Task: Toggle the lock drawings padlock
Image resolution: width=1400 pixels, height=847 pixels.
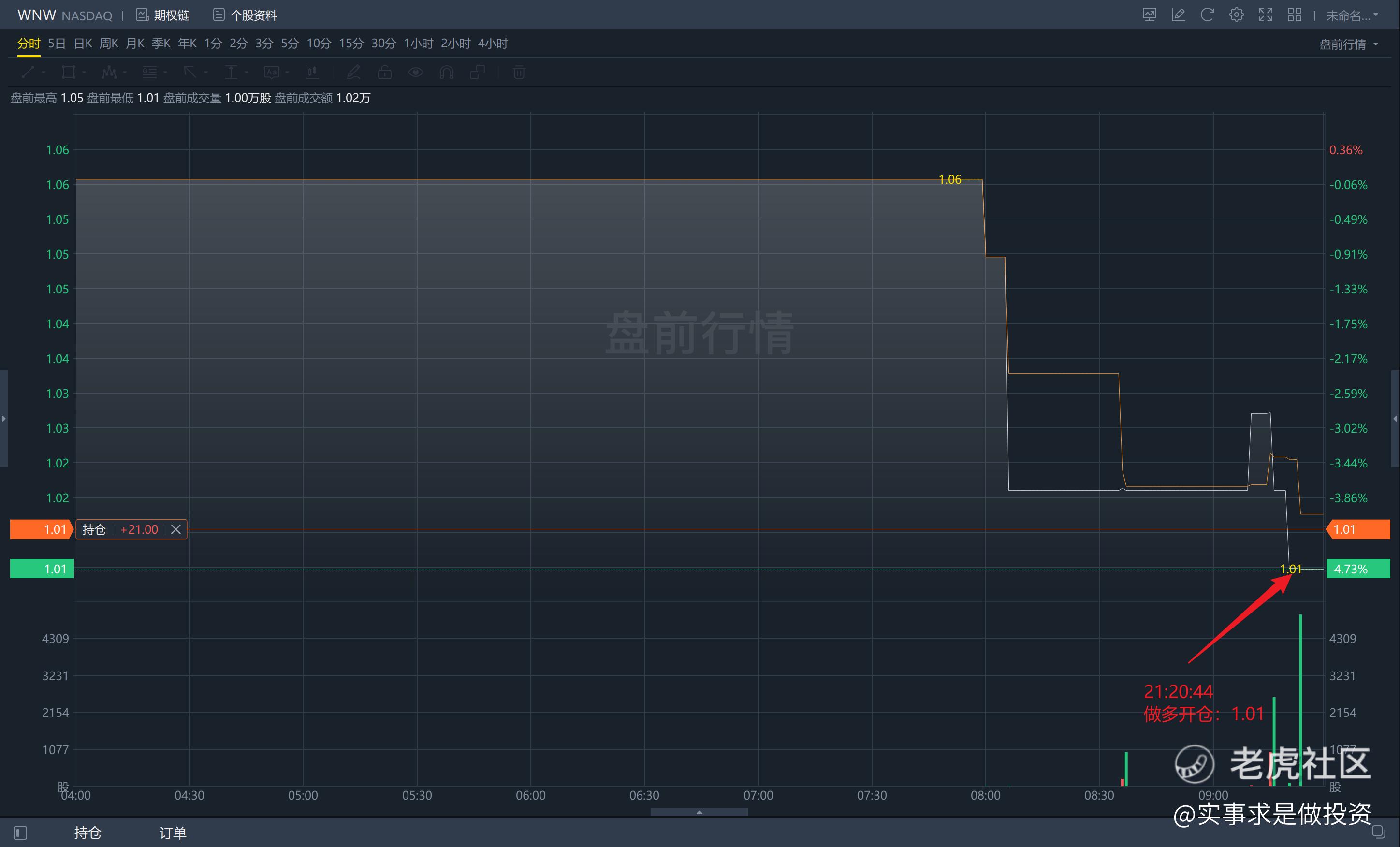Action: point(385,72)
